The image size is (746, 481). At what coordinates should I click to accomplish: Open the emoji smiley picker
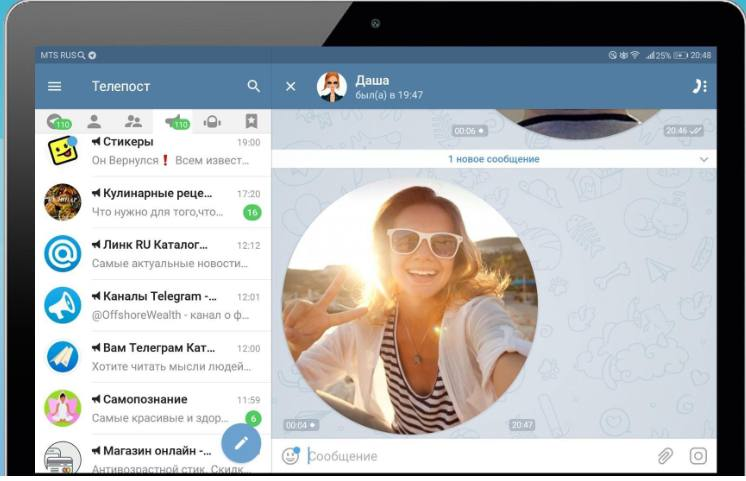pyautogui.click(x=291, y=456)
